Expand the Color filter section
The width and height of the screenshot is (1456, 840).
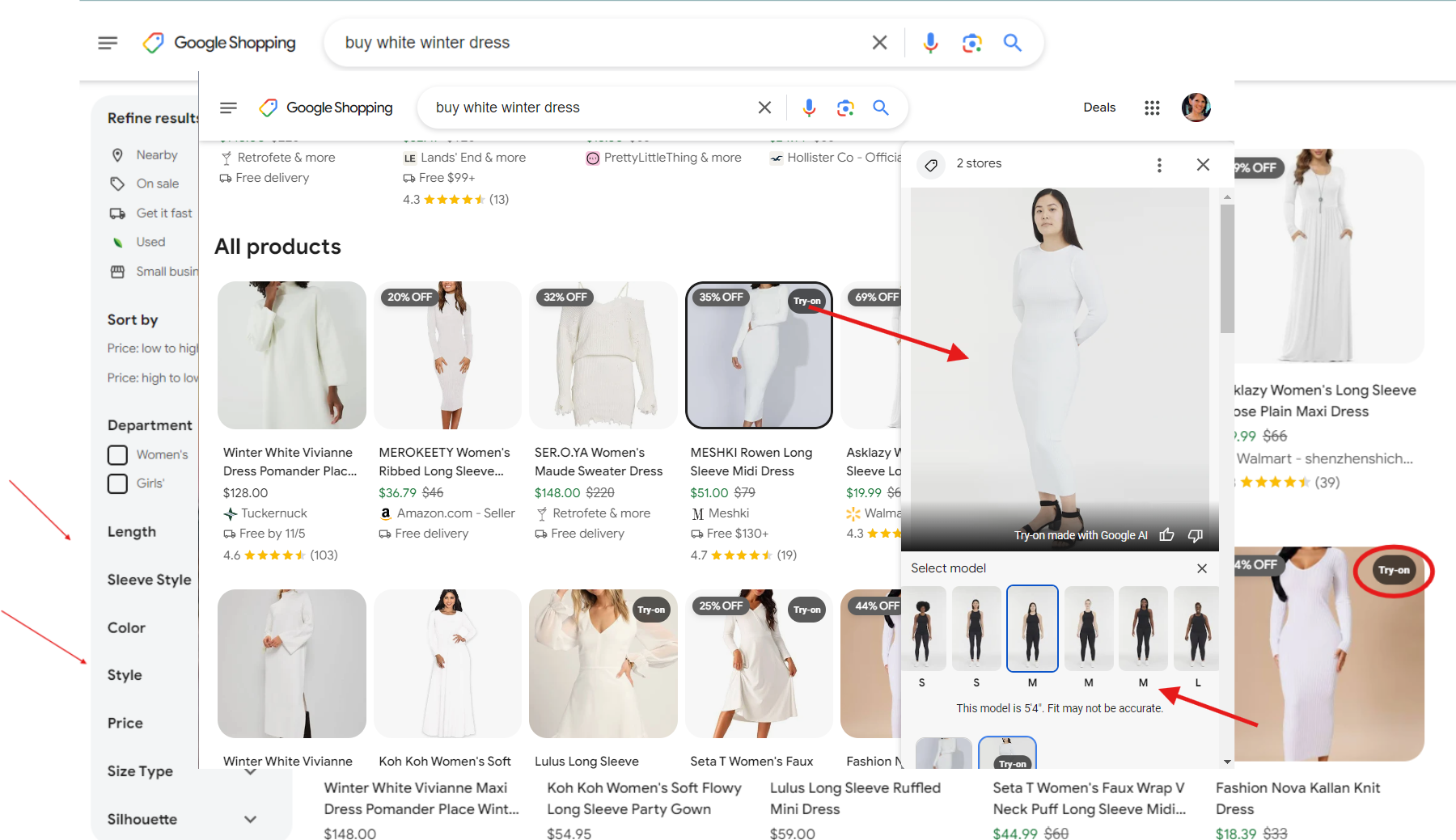click(126, 628)
